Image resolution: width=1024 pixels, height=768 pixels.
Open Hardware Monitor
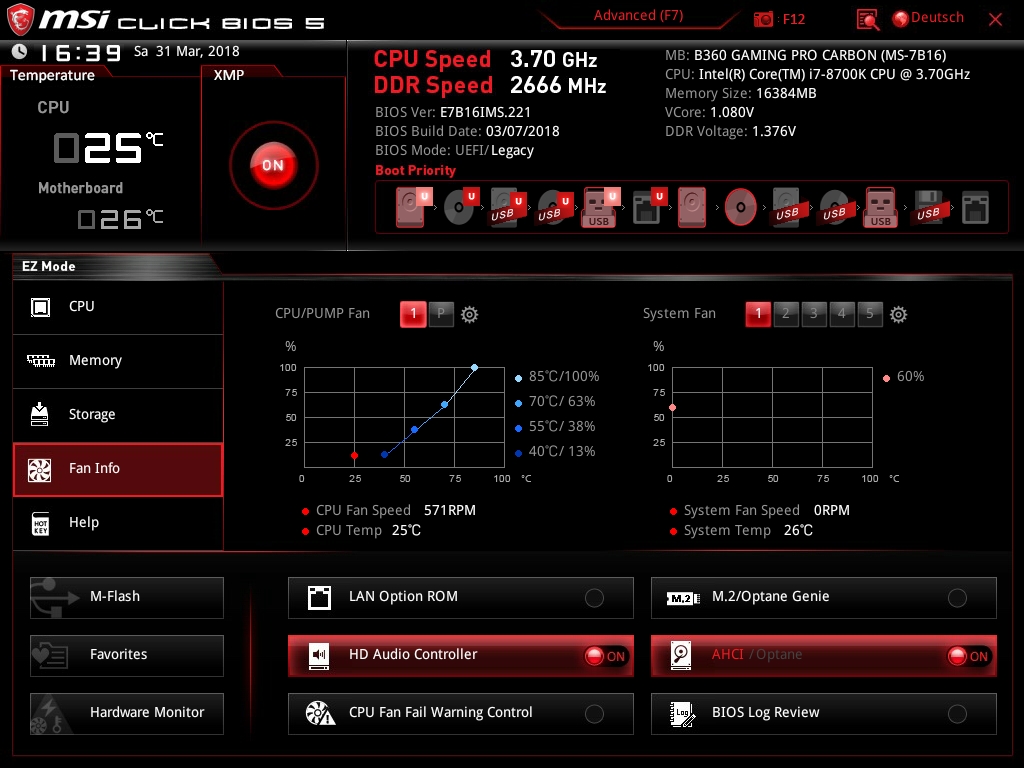(x=127, y=714)
